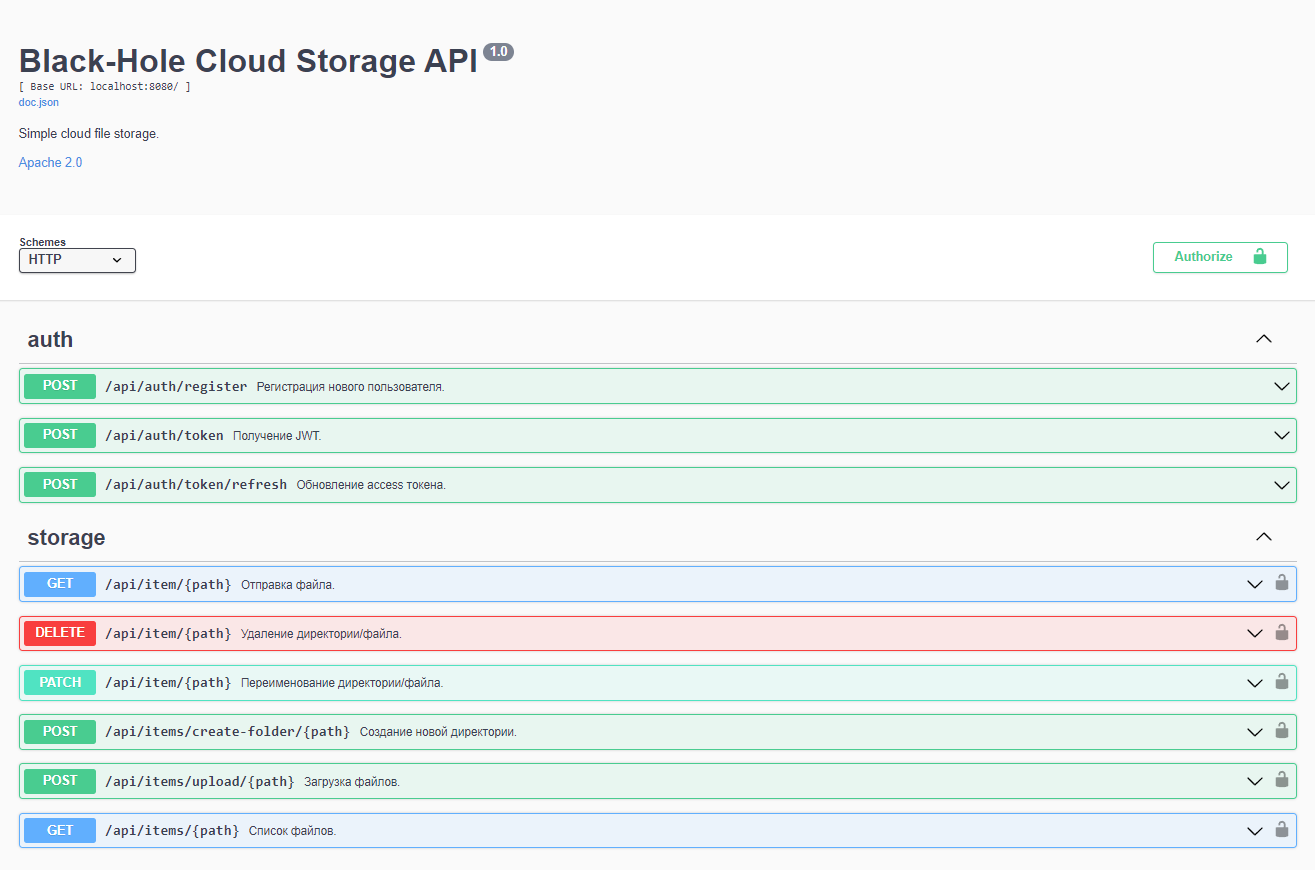Click the /api/items/upload/{path} endpoint path
This screenshot has width=1315, height=870.
[x=199, y=781]
